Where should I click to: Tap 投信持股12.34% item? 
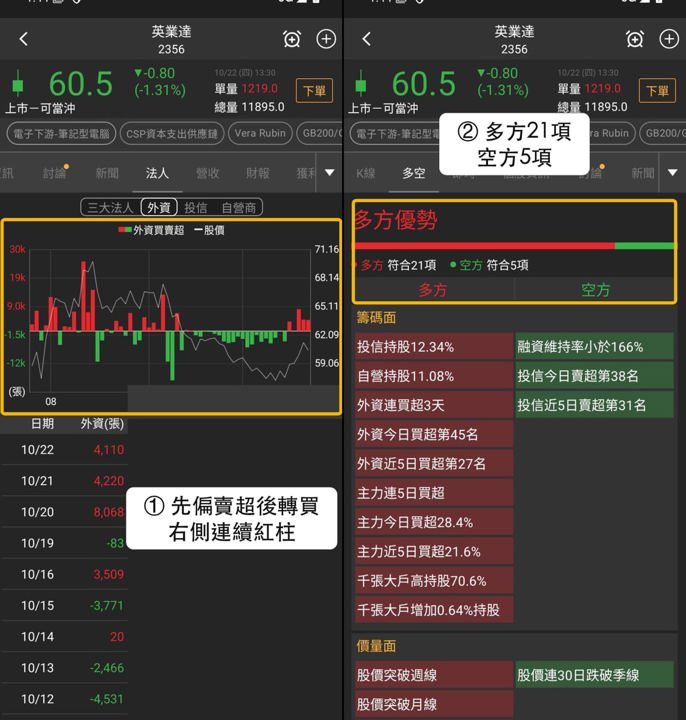[434, 347]
